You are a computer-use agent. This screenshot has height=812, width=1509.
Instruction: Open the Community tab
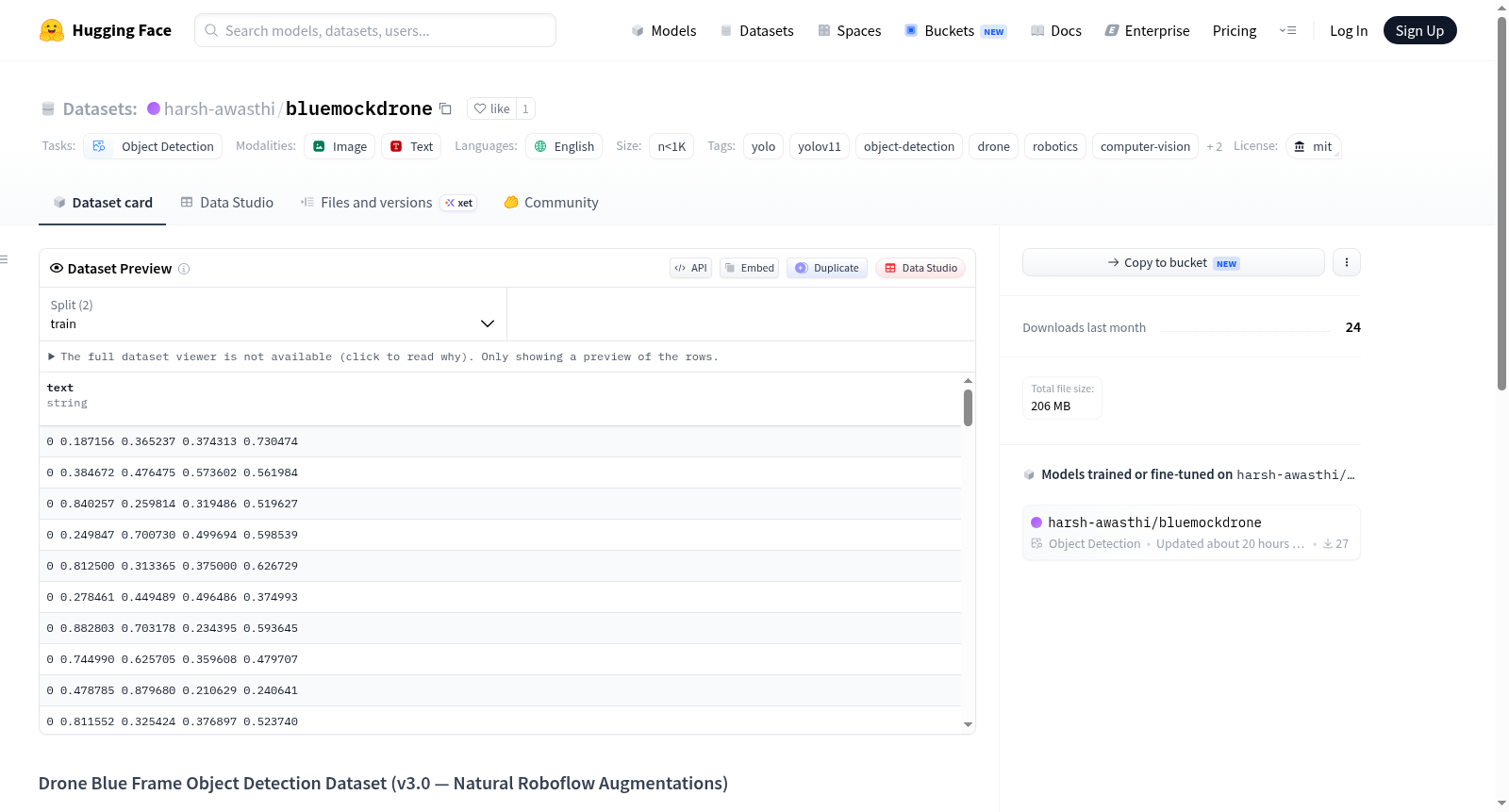pyautogui.click(x=551, y=203)
